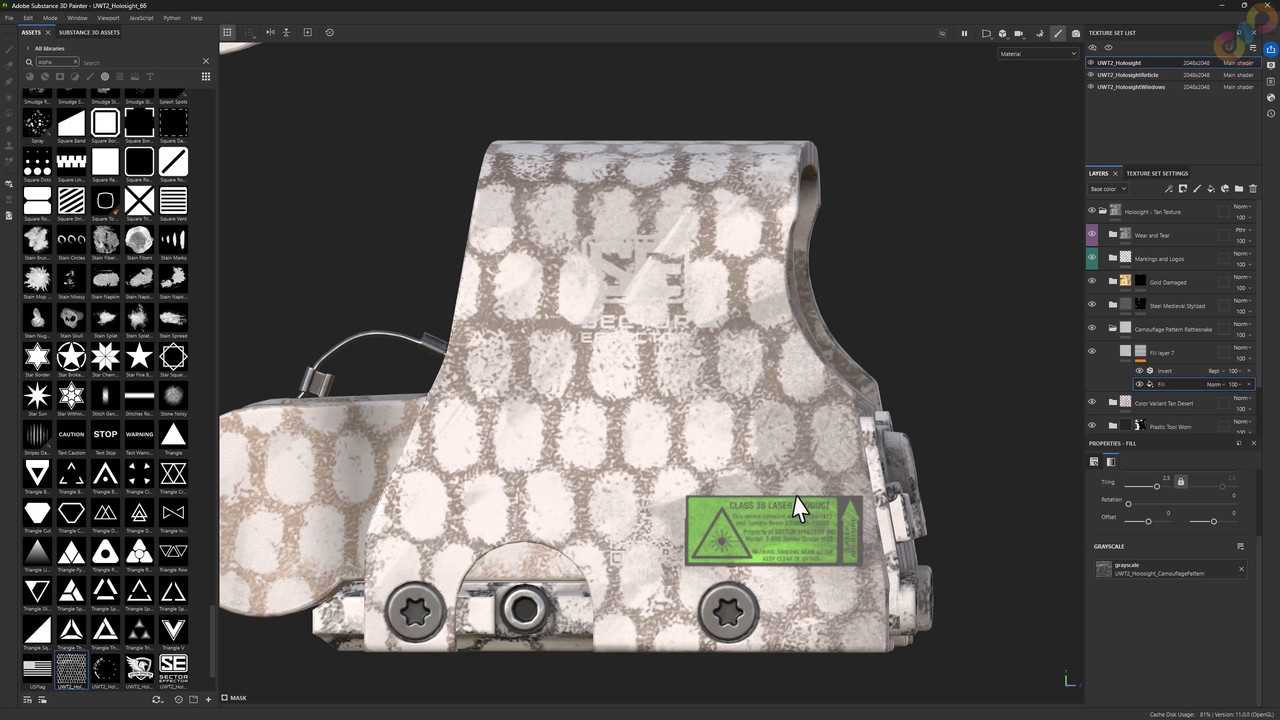Viewport: 1280px width, 720px height.
Task: Open the export textures share icon
Action: pyautogui.click(x=1271, y=50)
